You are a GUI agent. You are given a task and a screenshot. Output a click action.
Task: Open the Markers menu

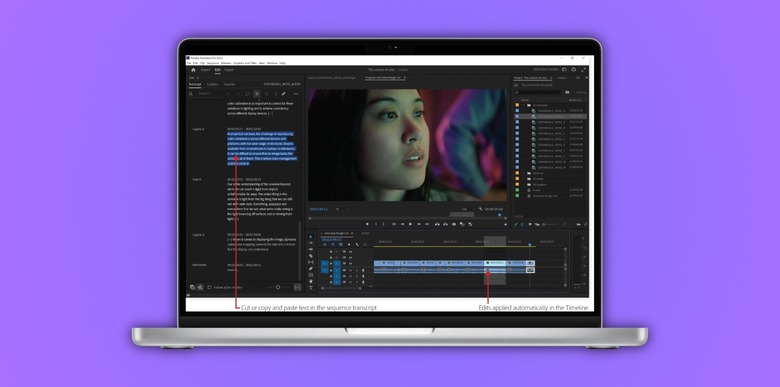click(x=226, y=63)
